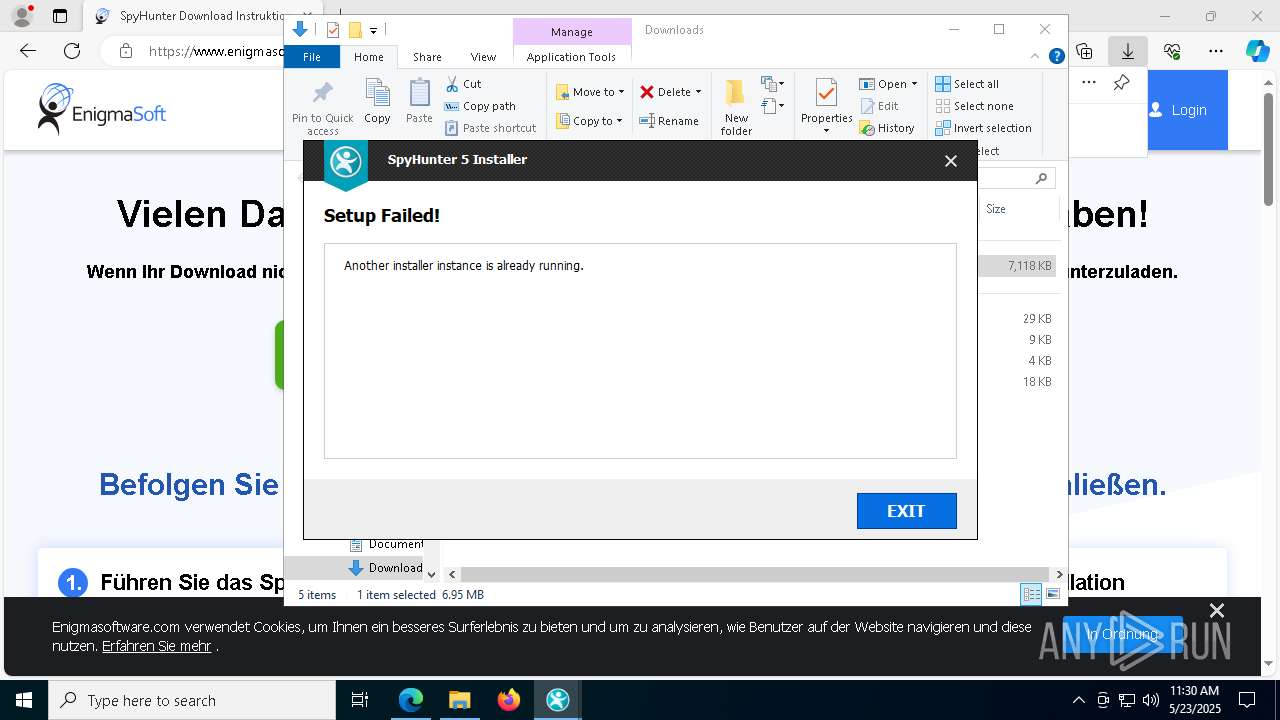Open Customize Quick Access Toolbar dropdown

(x=373, y=31)
